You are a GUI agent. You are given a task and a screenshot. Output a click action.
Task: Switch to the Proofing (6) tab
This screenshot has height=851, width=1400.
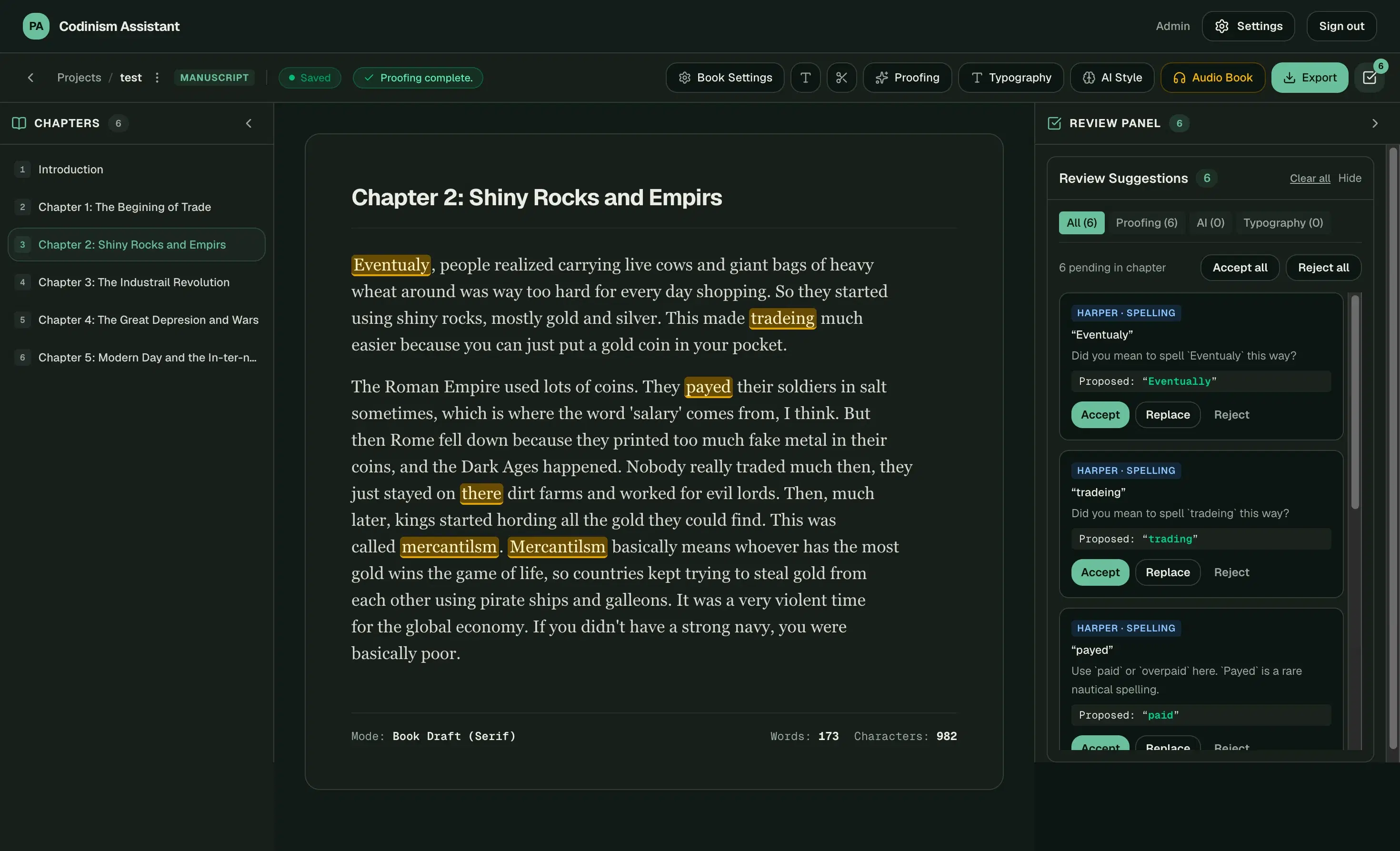point(1146,222)
